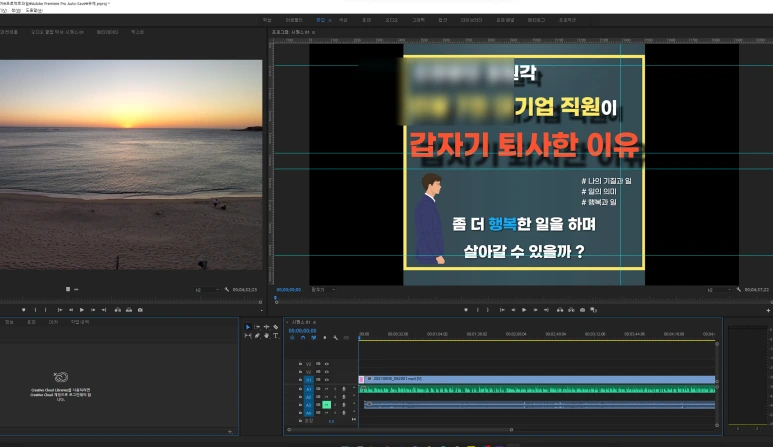Select the Pen tool
Screen dimensions: 773x447
[x=257, y=336]
